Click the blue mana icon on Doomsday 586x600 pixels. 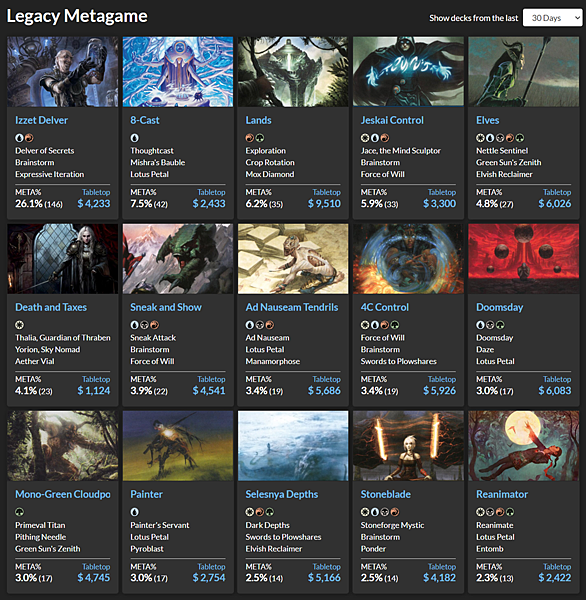480,325
